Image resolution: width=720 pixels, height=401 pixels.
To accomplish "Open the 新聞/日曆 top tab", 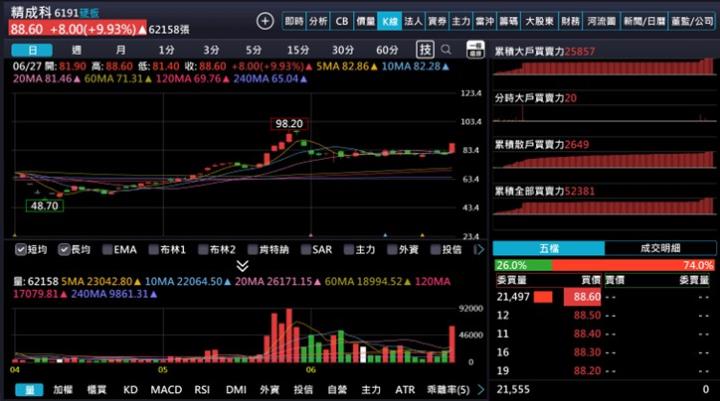I will click(644, 21).
